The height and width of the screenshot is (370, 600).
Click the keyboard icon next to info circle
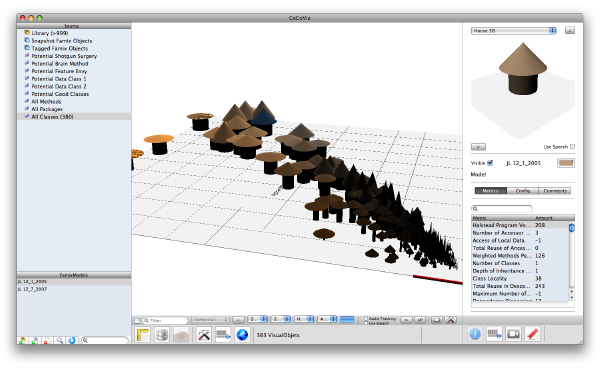click(x=494, y=334)
